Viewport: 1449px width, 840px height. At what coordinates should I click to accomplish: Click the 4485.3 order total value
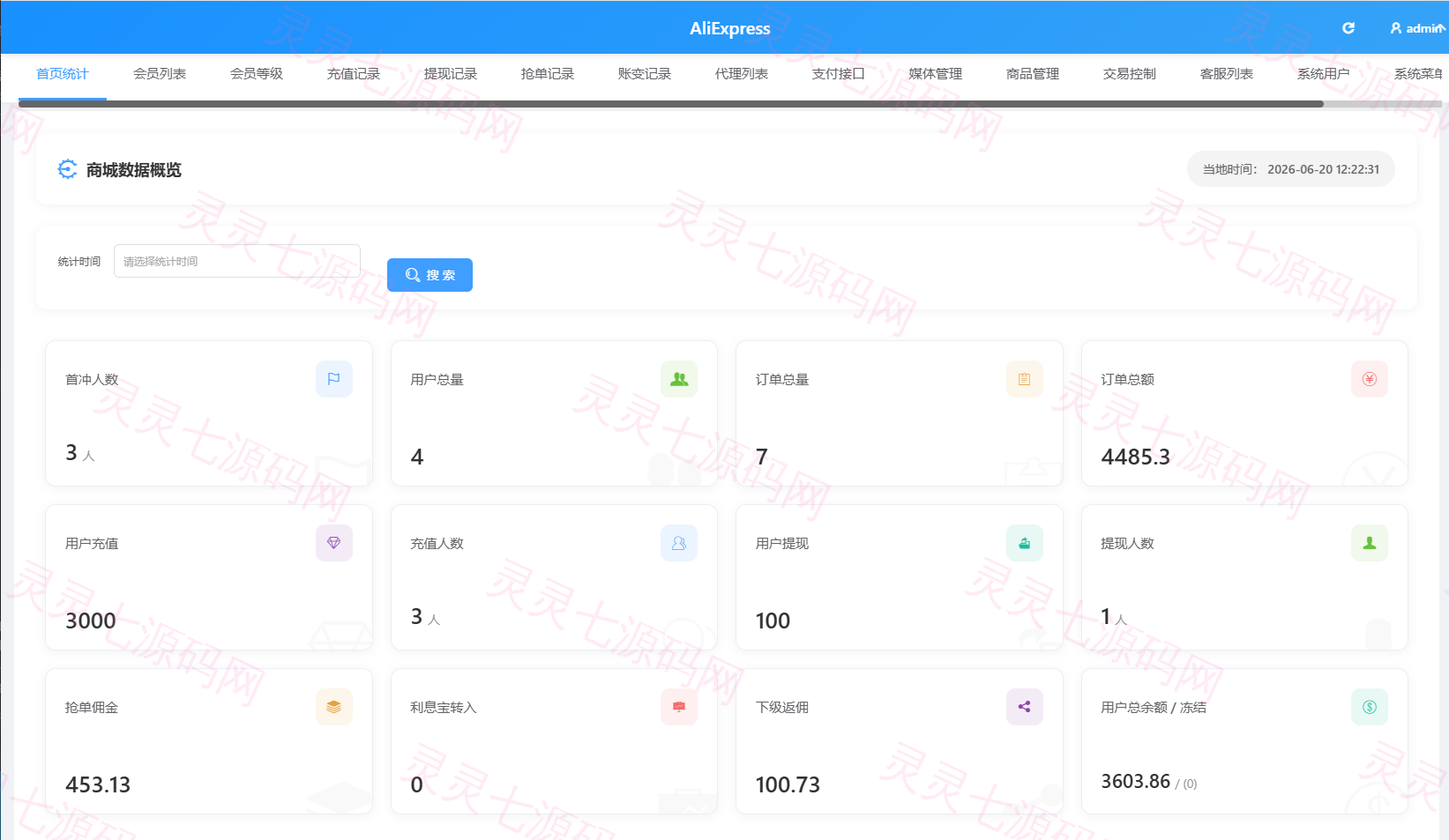1135,457
